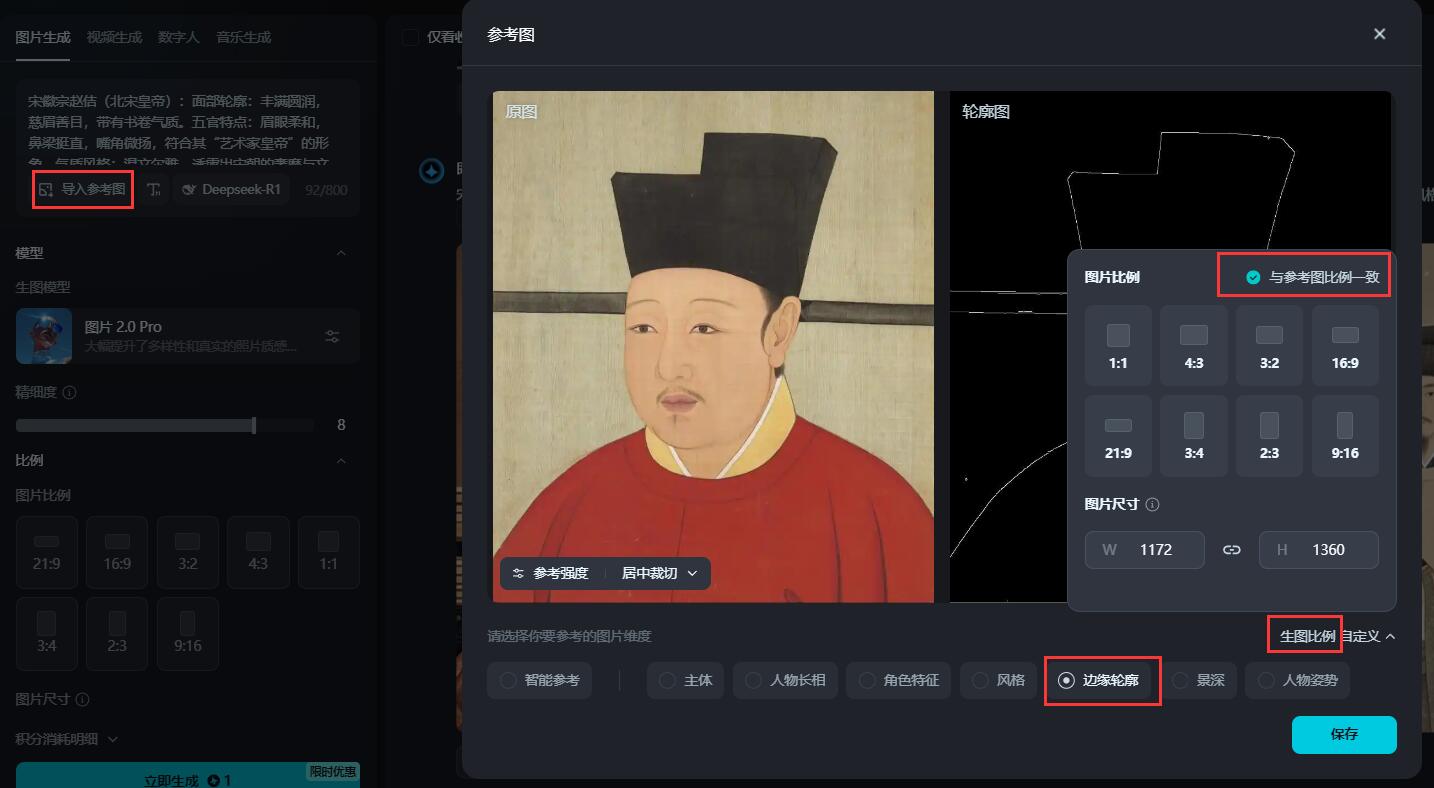Select the 图片 2.0 Pro model card

pyautogui.click(x=188, y=336)
